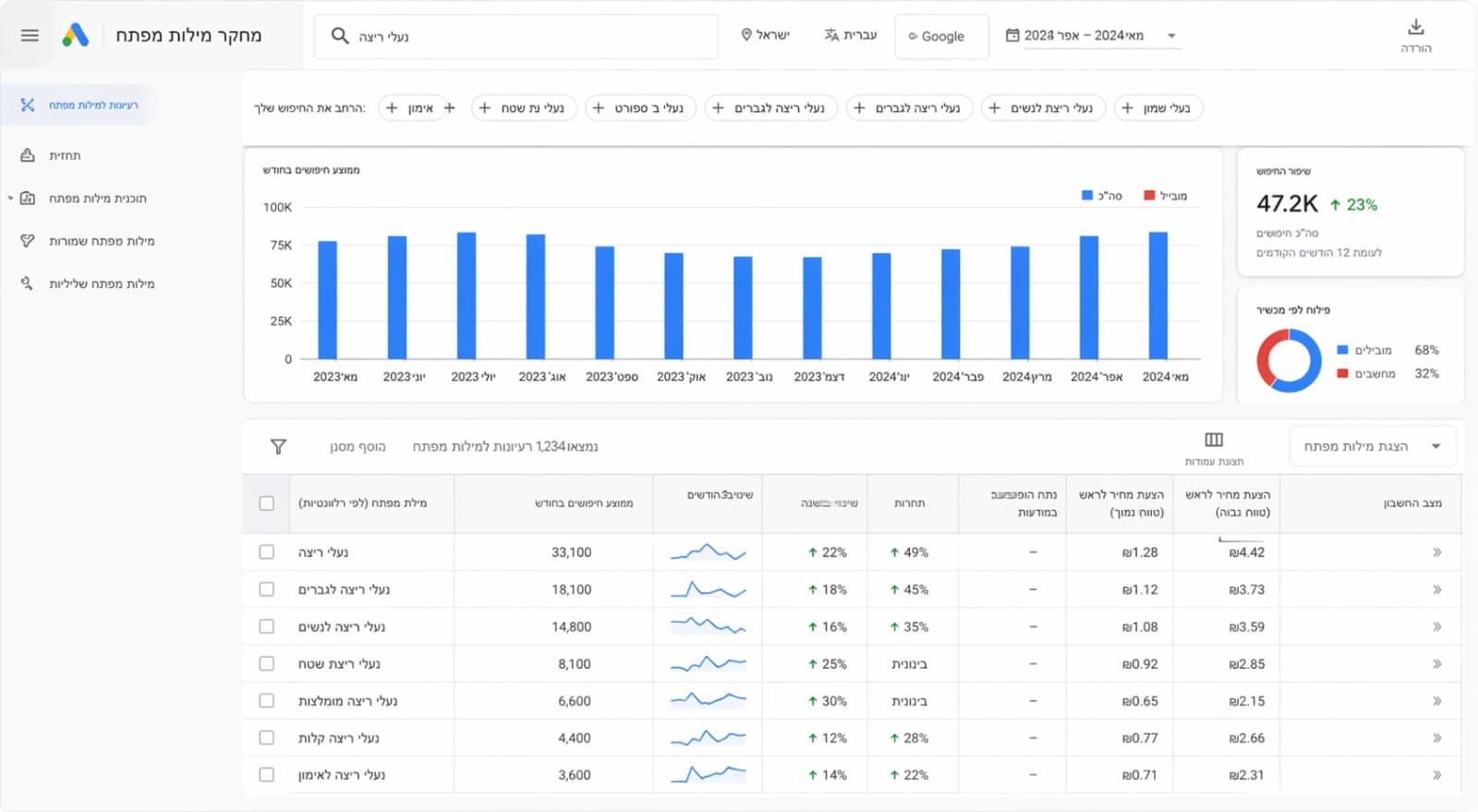Image resolution: width=1478 pixels, height=812 pixels.
Task: Click the keyword ideas sidebar icon
Action: (x=28, y=105)
